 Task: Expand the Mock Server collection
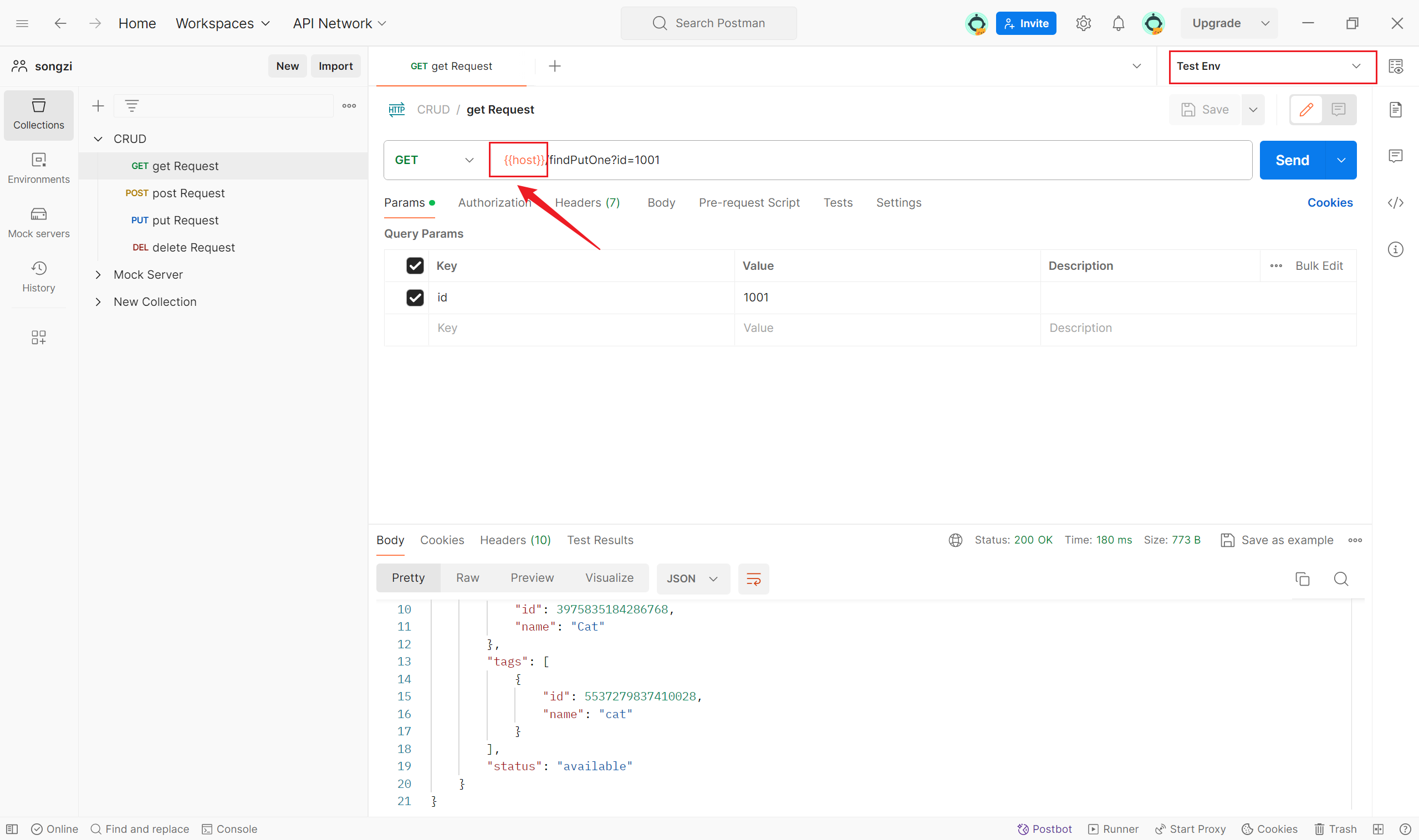(98, 274)
